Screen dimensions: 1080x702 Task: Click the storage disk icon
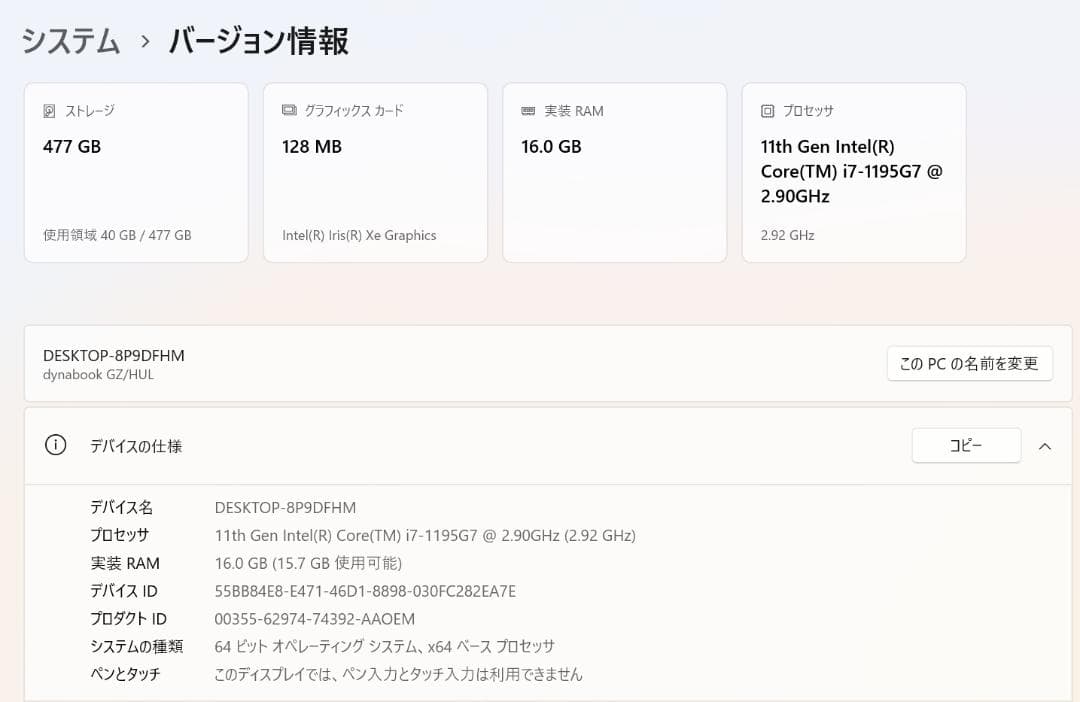[x=49, y=111]
